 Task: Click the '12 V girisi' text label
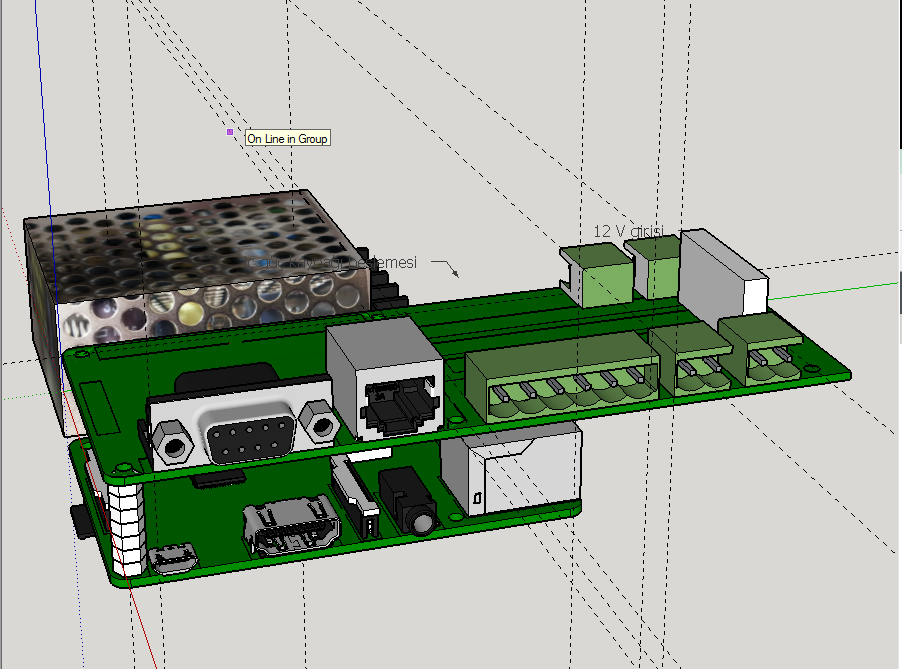[628, 231]
